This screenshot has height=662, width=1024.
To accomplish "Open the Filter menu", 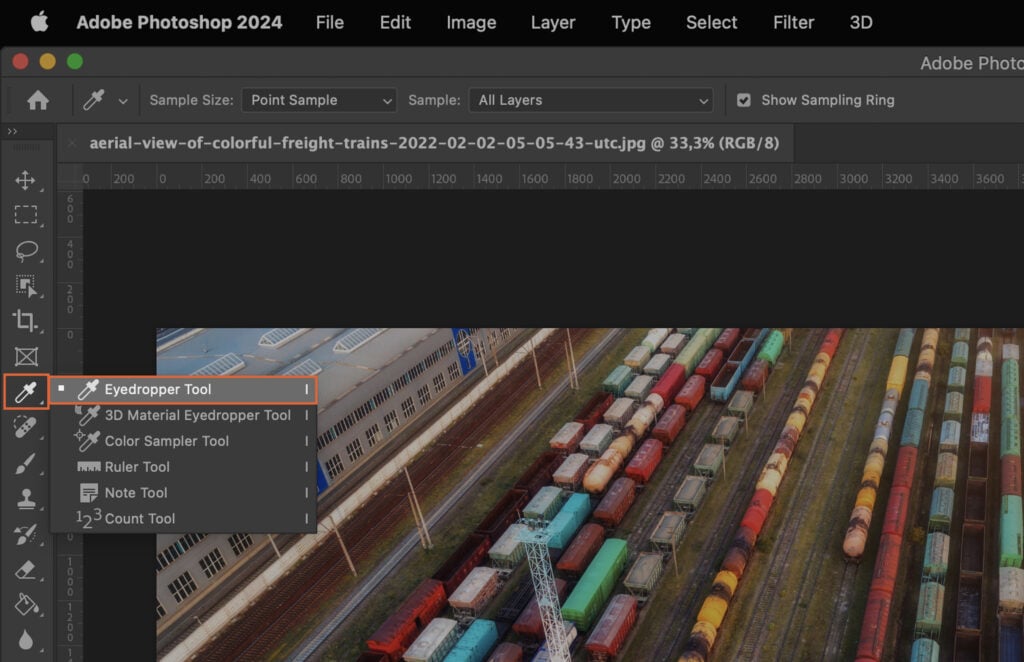I will pyautogui.click(x=793, y=22).
